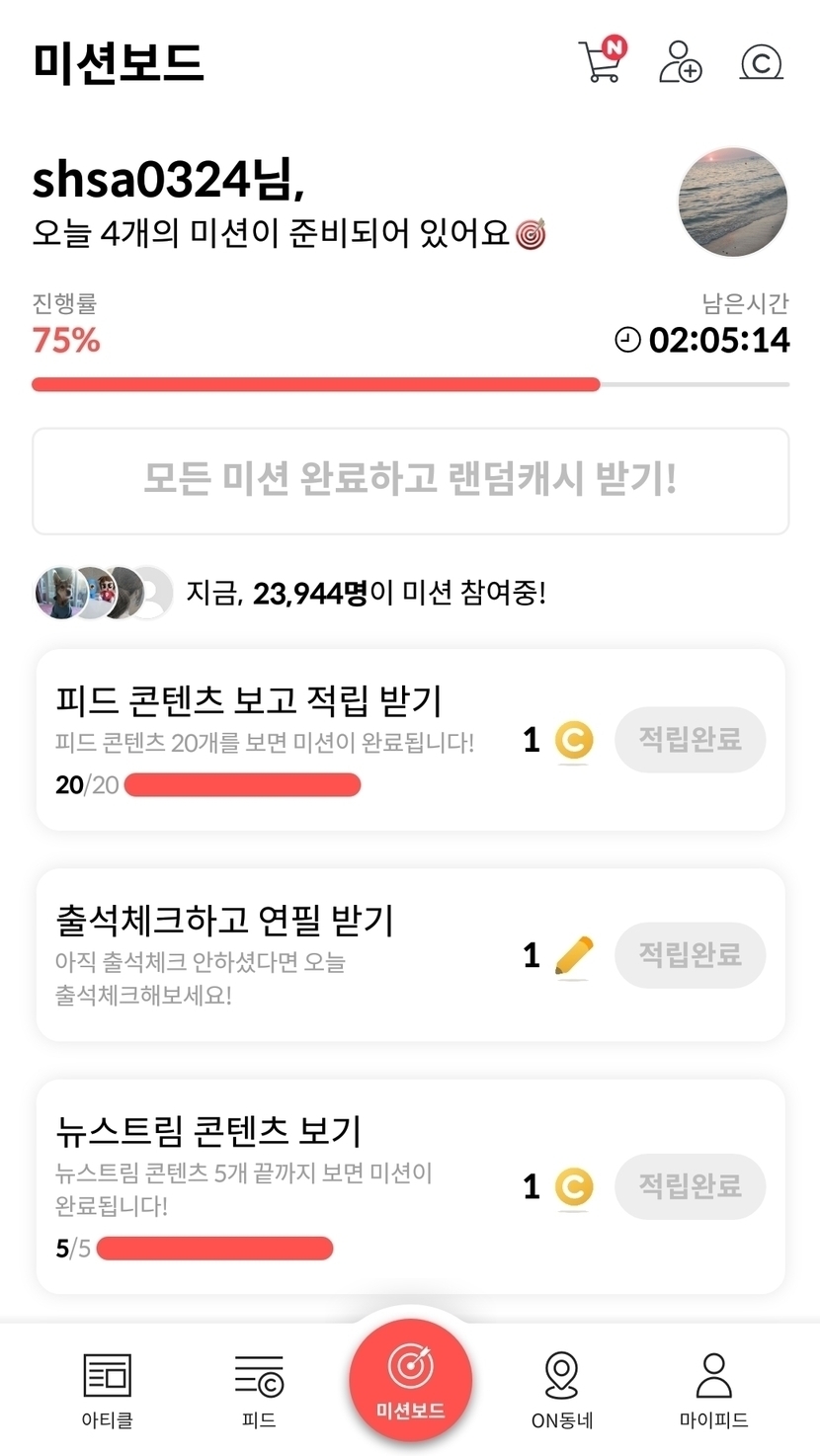Image resolution: width=820 pixels, height=1456 pixels.
Task: Tap the target emoji after mission count text
Action: click(532, 234)
